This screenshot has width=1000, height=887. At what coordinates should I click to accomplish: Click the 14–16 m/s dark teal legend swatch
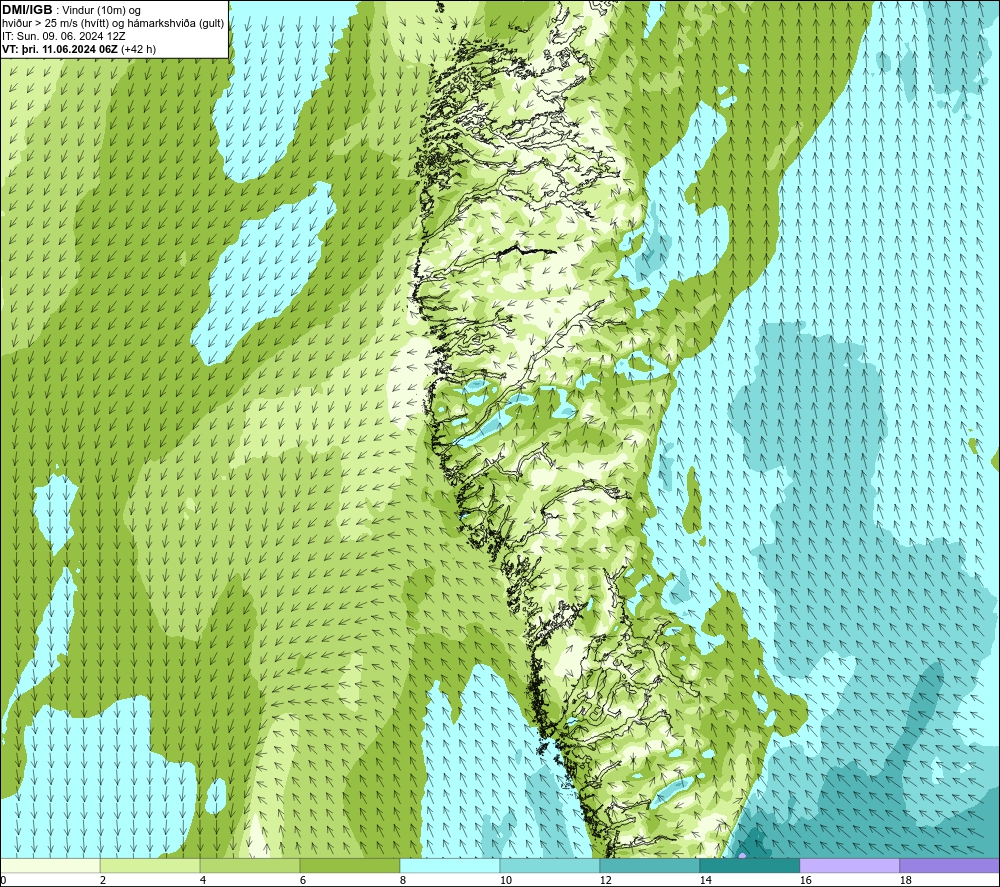pos(749,865)
